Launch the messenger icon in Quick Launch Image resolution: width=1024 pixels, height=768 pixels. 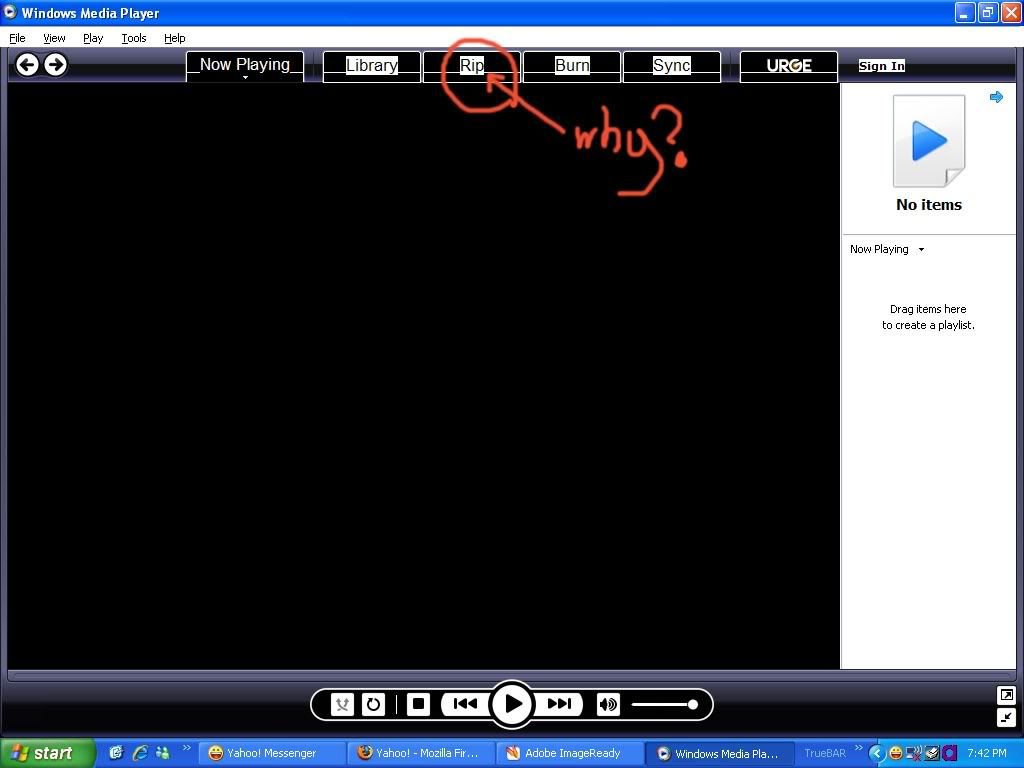coord(163,753)
